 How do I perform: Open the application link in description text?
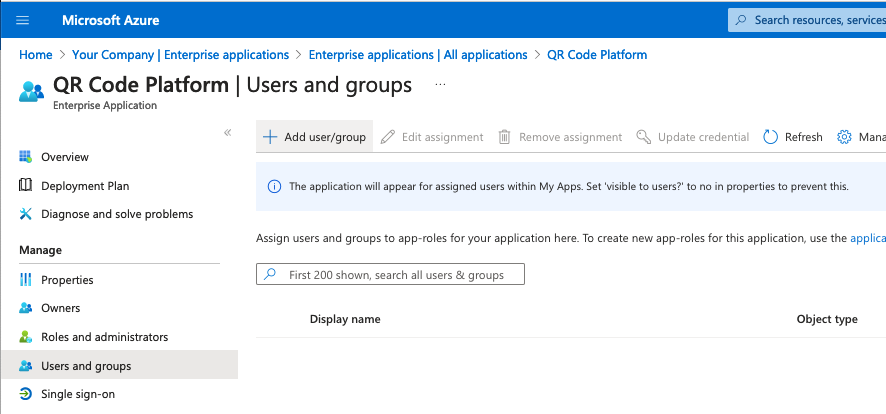pyautogui.click(x=868, y=238)
